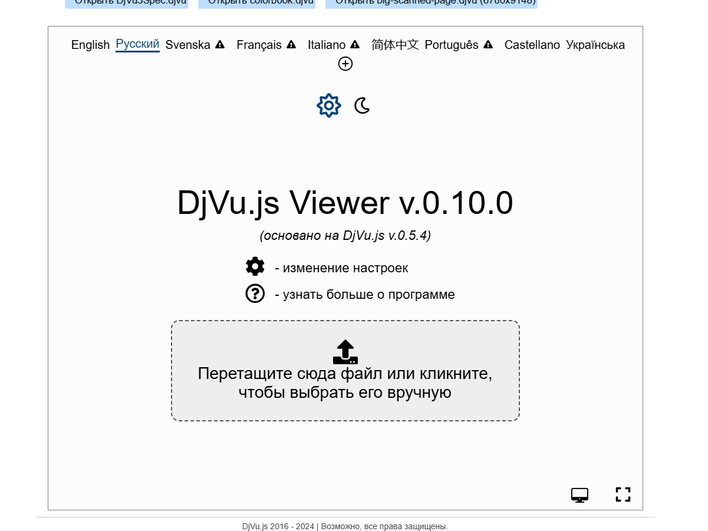Image resolution: width=708 pixels, height=531 pixels.
Task: Click footer copyright DjVu.js 2016 - 2024
Action: (x=345, y=526)
